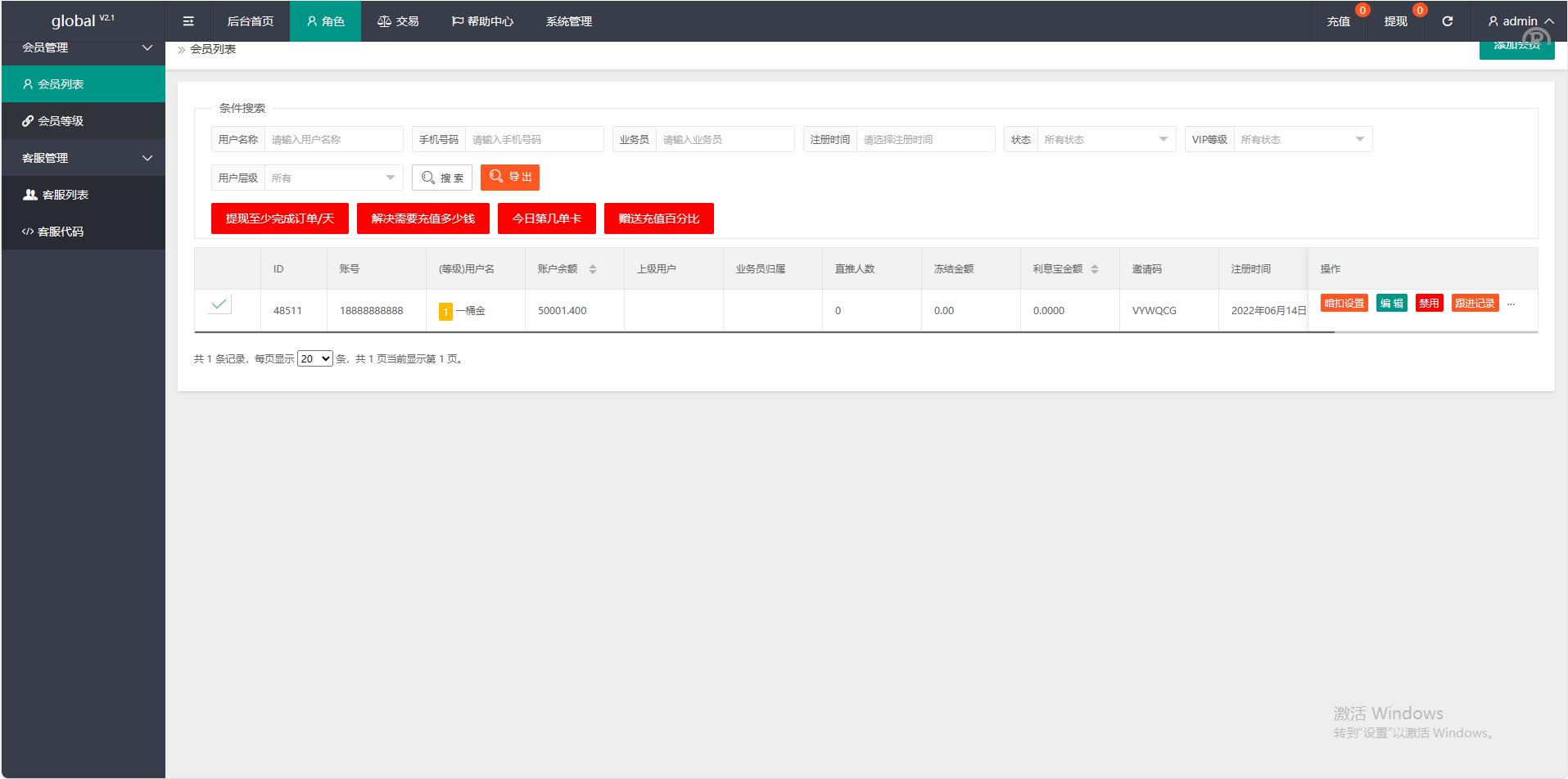The image size is (1568, 779).
Task: Click the 搜索 search button
Action: click(442, 178)
